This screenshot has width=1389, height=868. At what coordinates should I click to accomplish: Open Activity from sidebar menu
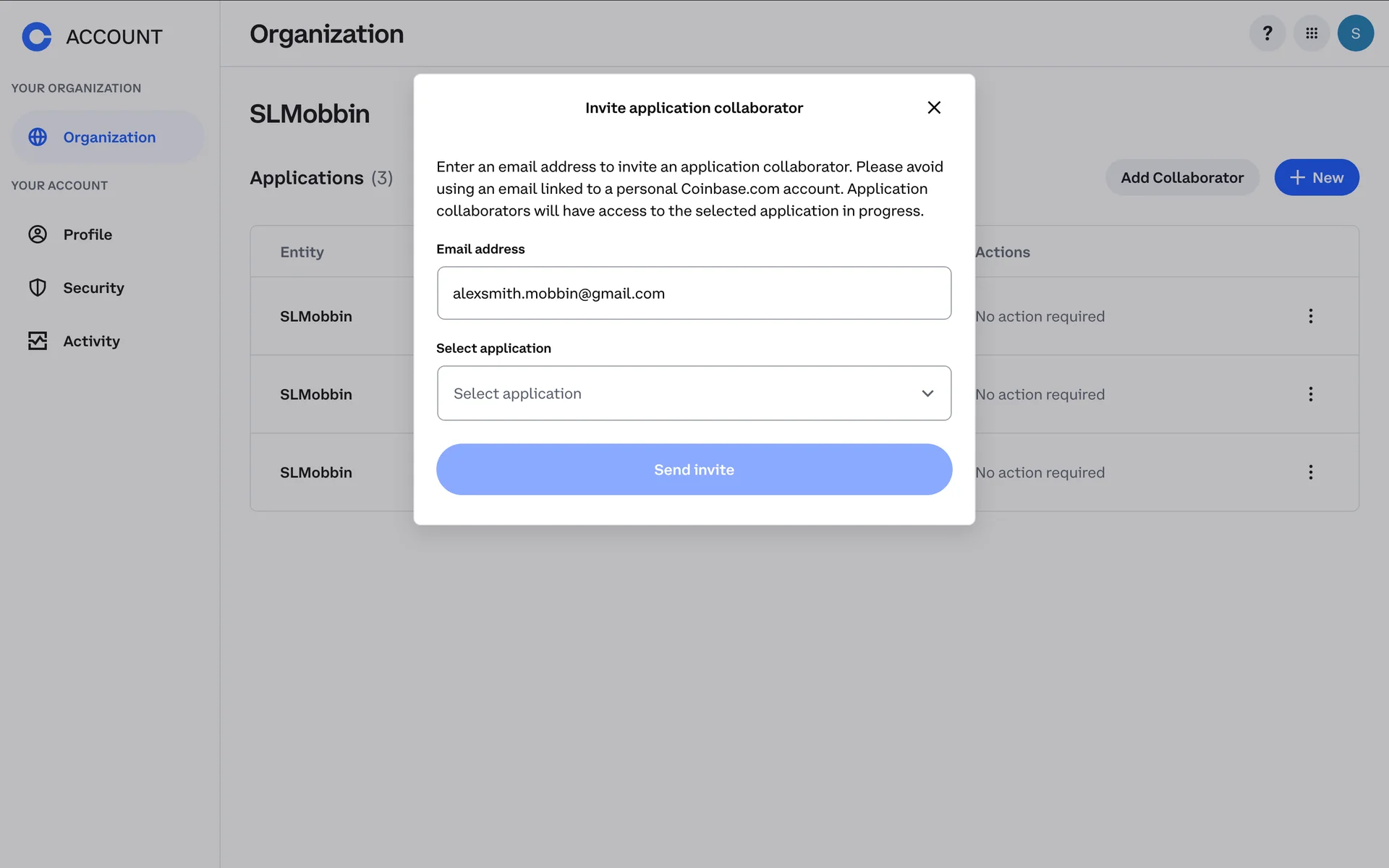point(91,341)
